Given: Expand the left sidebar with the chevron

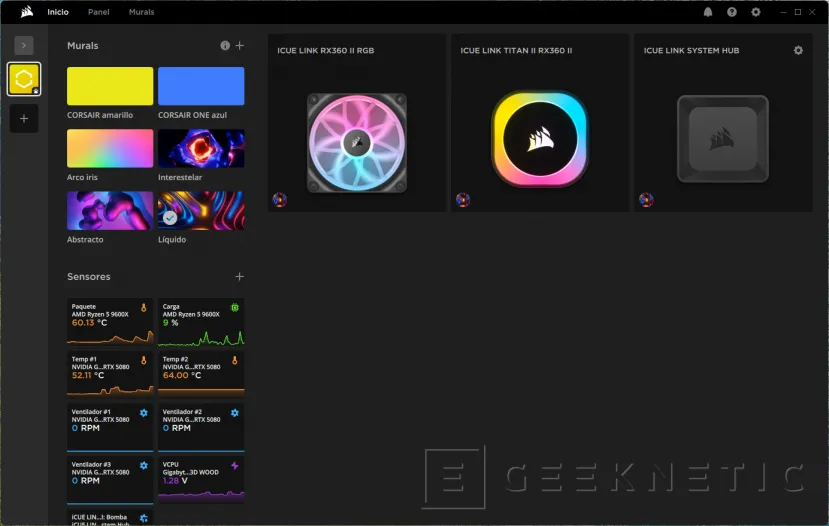Looking at the screenshot, I should tap(24, 45).
